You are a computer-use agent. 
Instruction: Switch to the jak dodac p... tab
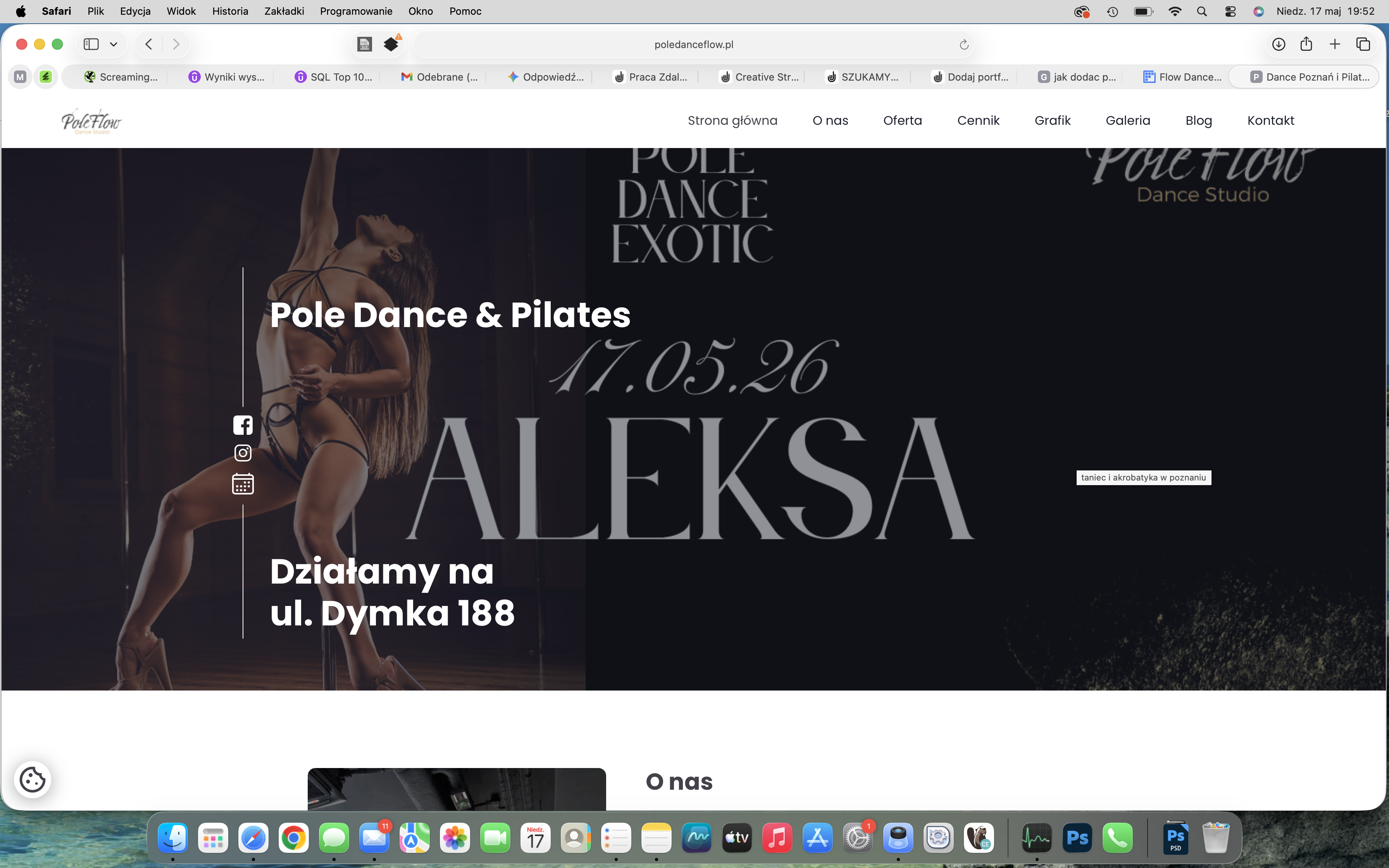coord(1076,77)
